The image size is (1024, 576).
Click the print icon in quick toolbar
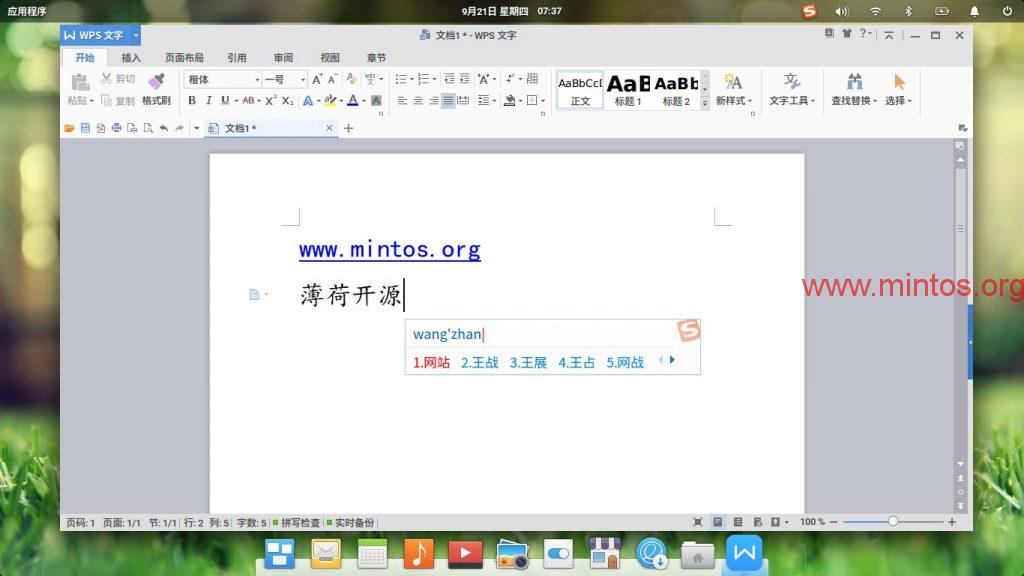[116, 128]
